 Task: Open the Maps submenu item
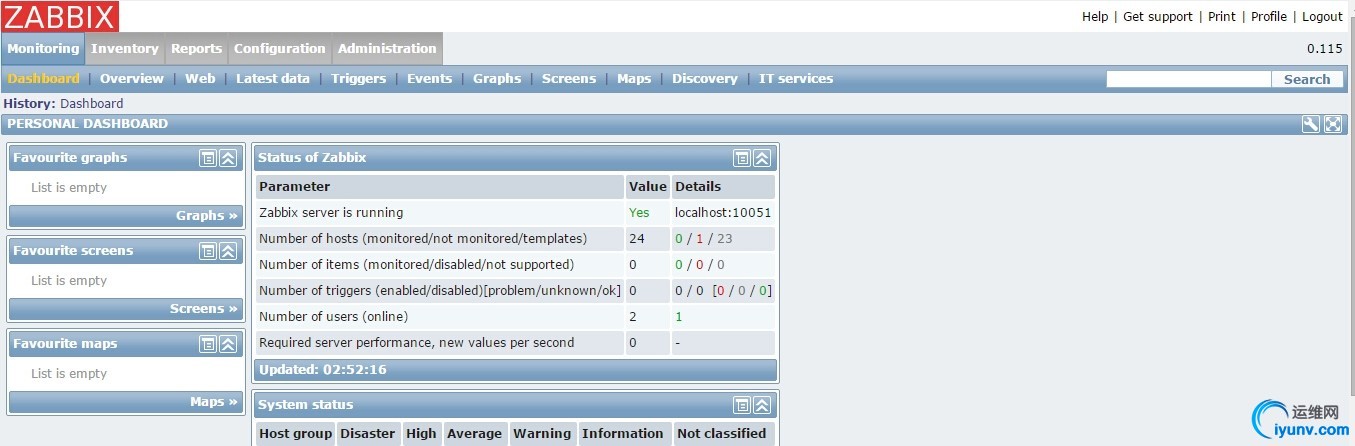click(x=634, y=78)
